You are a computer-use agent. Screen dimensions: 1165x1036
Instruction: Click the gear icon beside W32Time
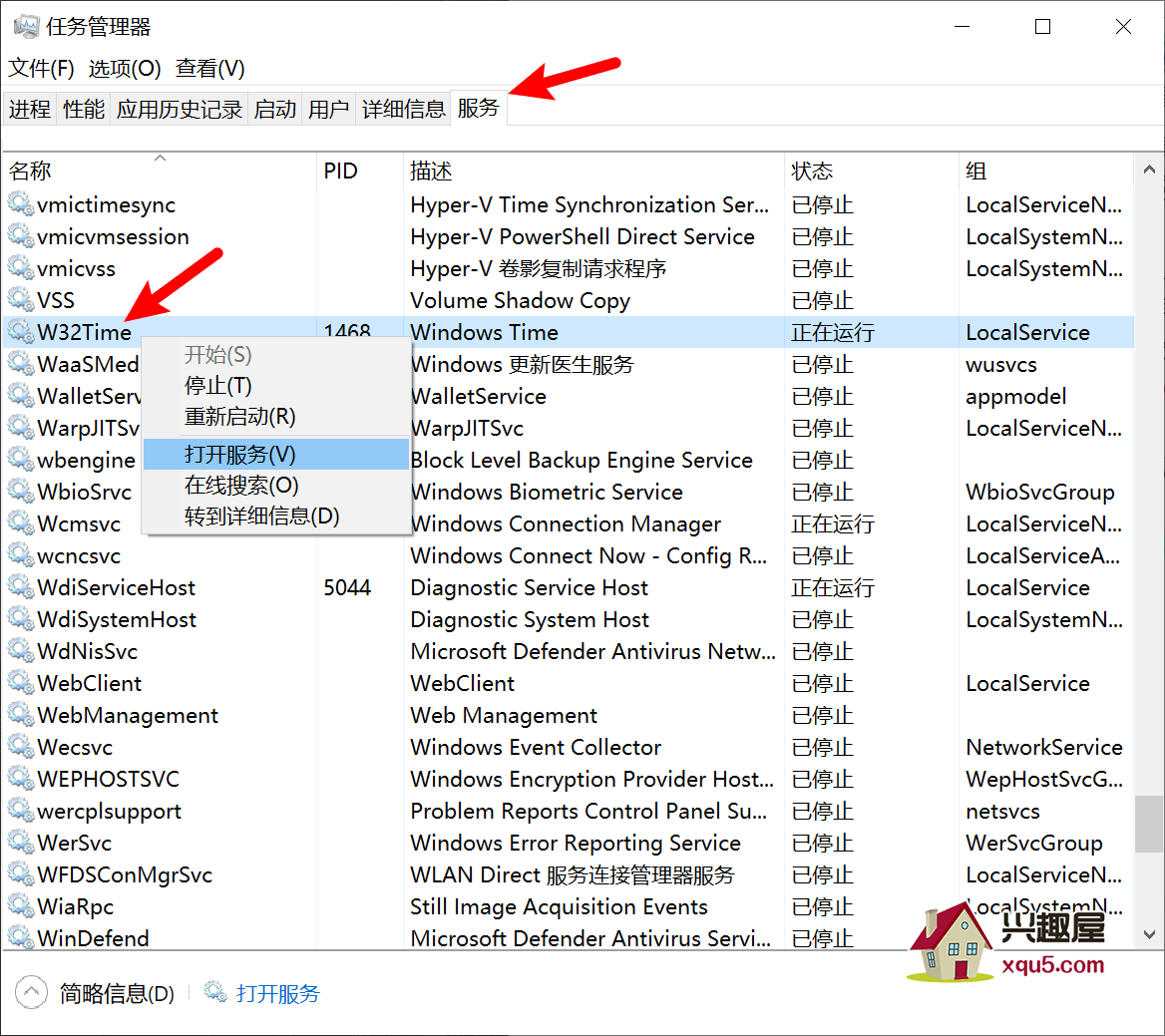pyautogui.click(x=21, y=332)
